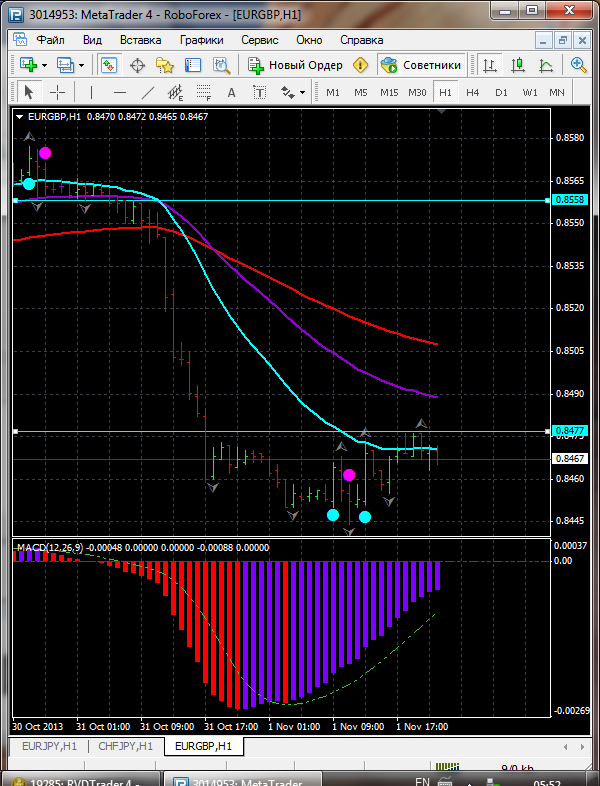Click the MACD(12,26,9) indicator label
The width and height of the screenshot is (600, 786).
point(50,547)
